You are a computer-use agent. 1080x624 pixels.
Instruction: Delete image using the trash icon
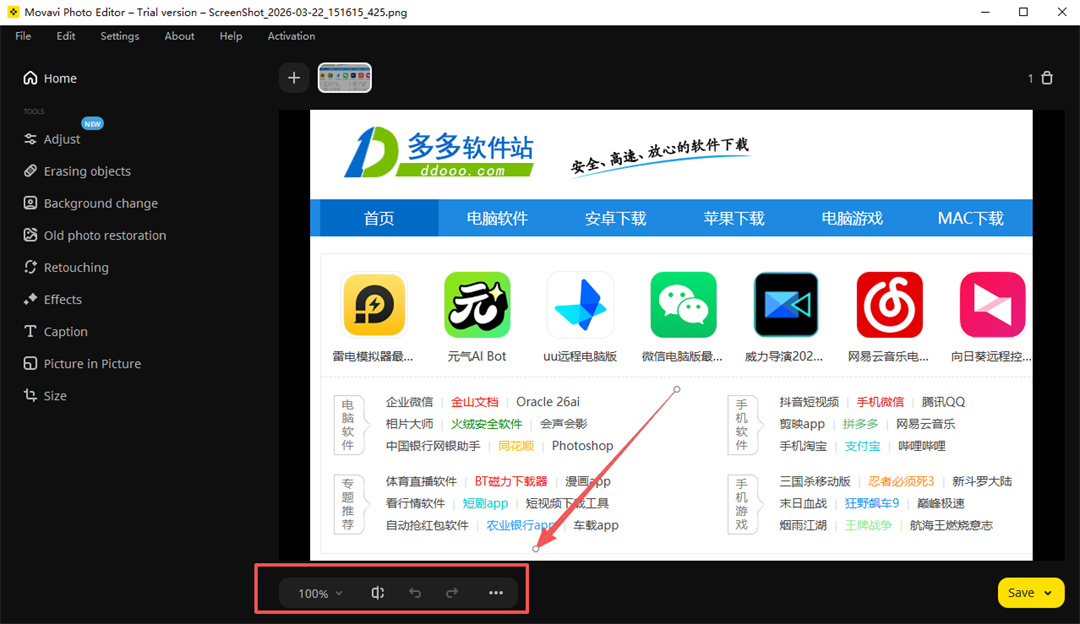[1047, 78]
